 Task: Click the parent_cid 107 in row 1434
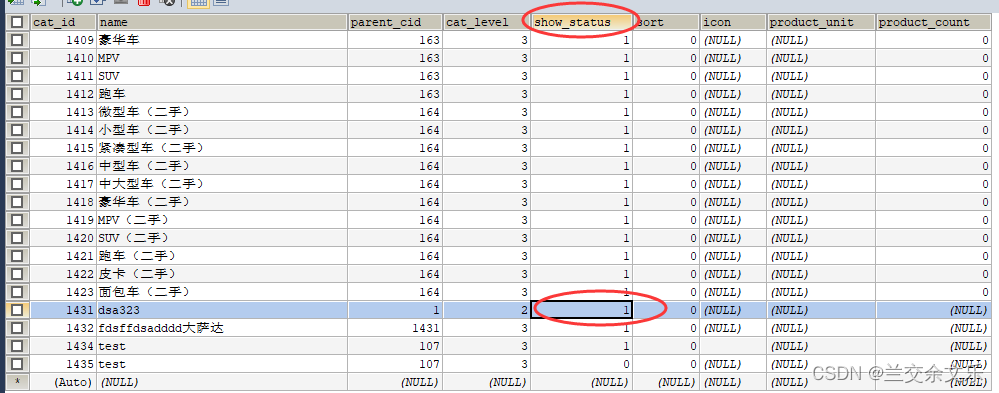coord(395,346)
